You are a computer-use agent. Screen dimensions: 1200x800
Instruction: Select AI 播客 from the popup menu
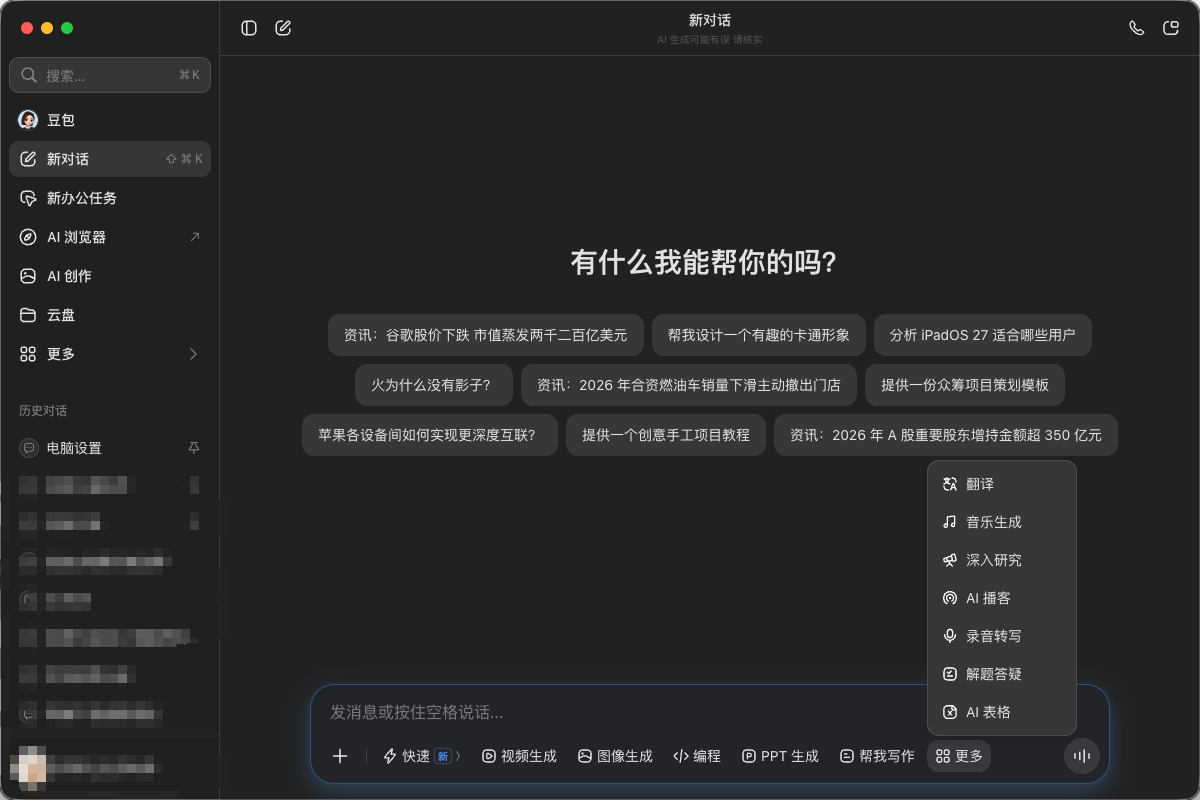(x=1002, y=598)
